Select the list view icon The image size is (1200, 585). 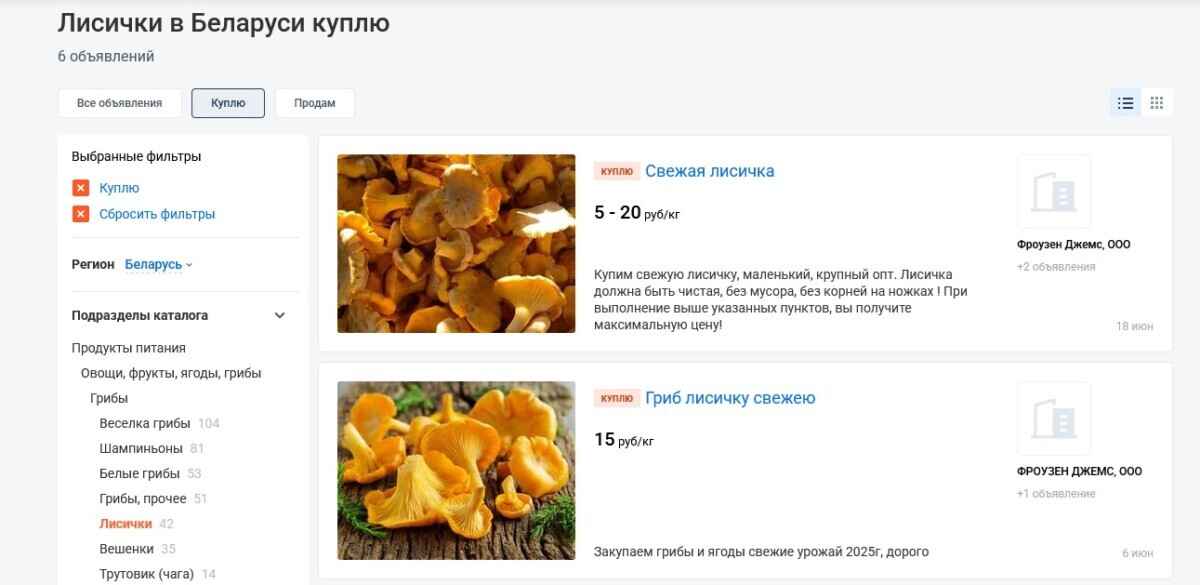[x=1124, y=102]
